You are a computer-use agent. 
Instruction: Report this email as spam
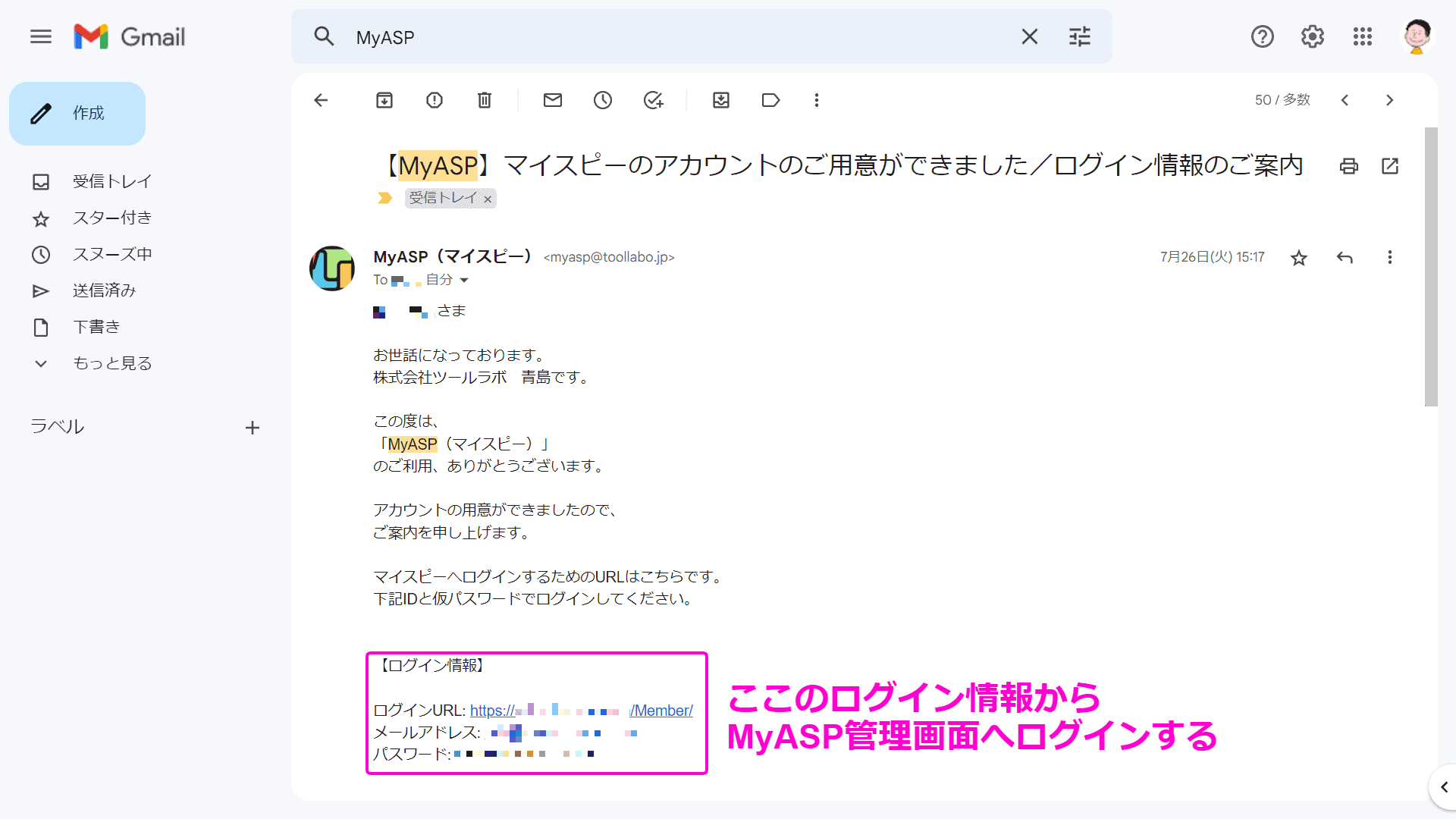[x=434, y=99]
